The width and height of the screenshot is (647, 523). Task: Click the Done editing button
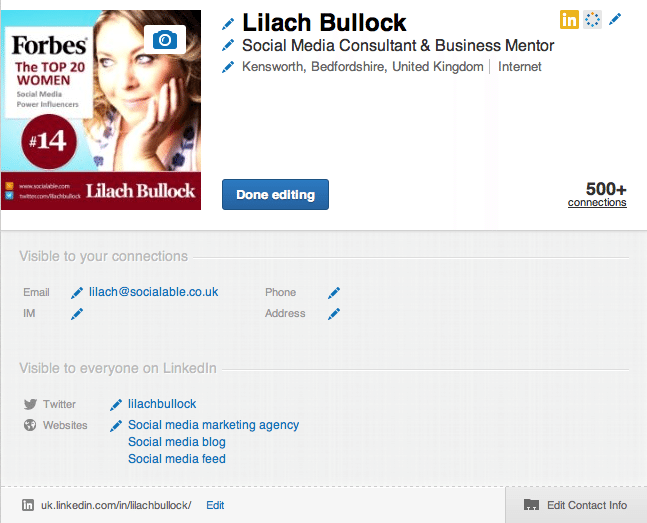pyautogui.click(x=275, y=194)
